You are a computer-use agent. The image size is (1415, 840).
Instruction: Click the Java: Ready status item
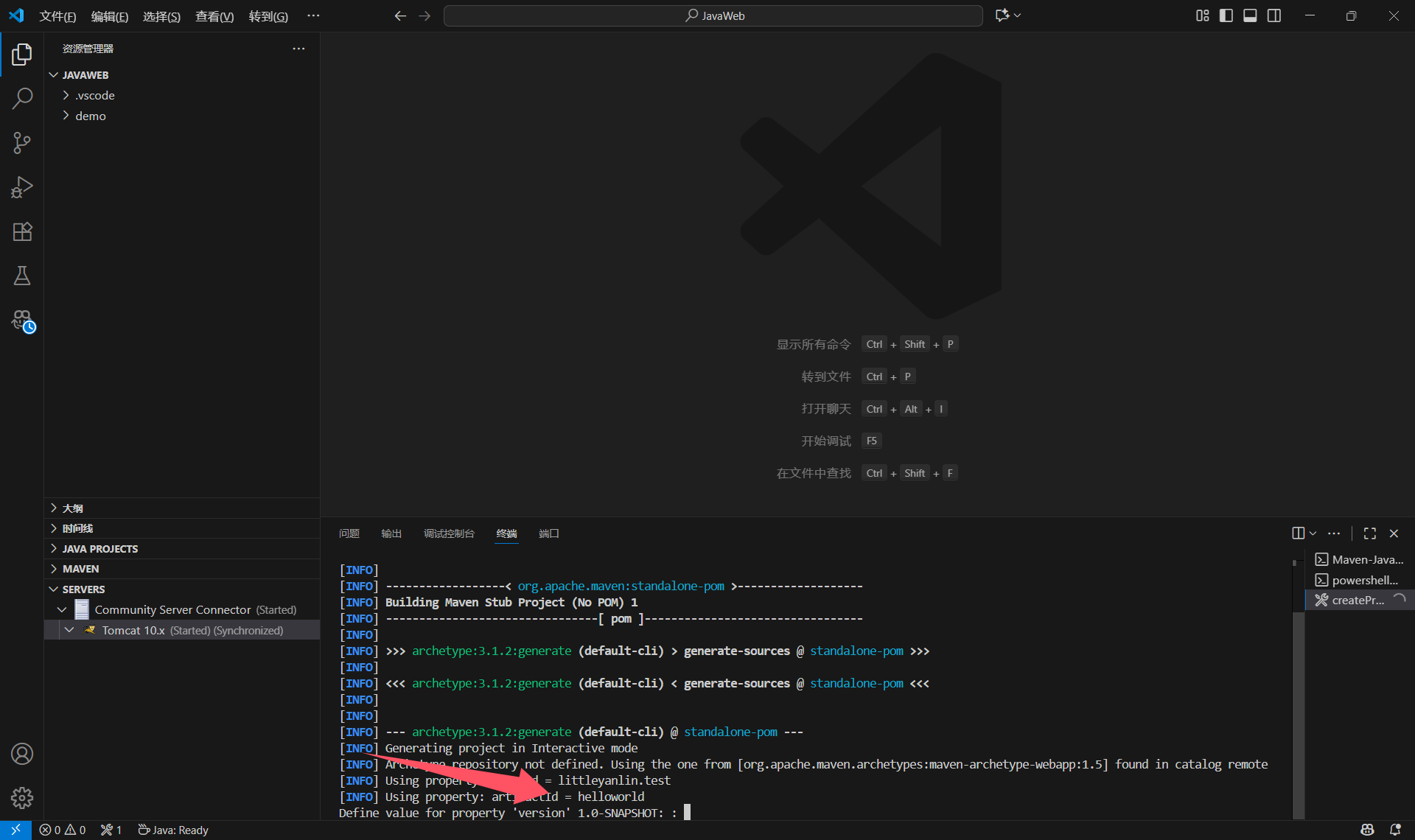click(x=174, y=830)
